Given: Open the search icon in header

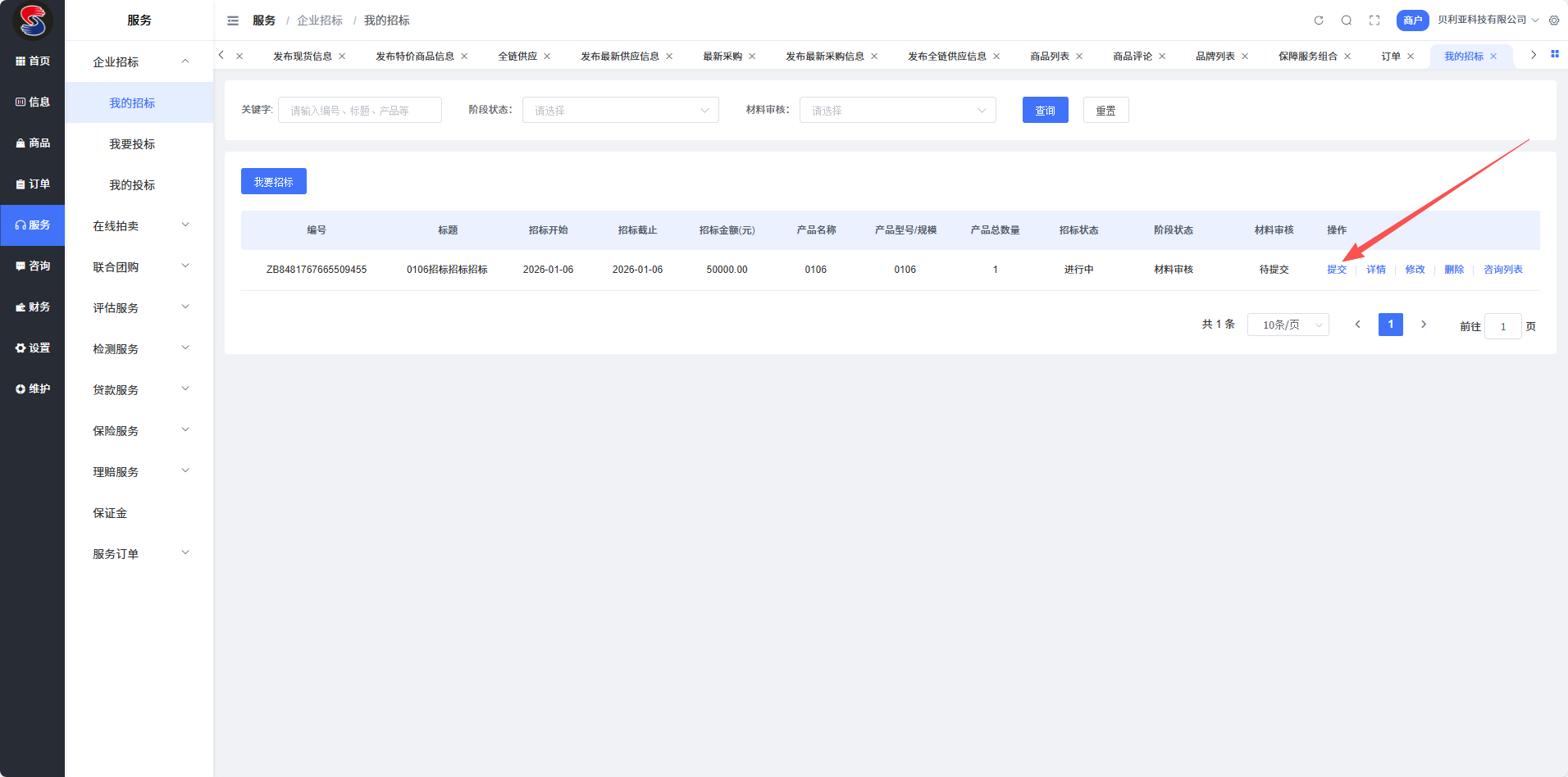Looking at the screenshot, I should (1347, 20).
